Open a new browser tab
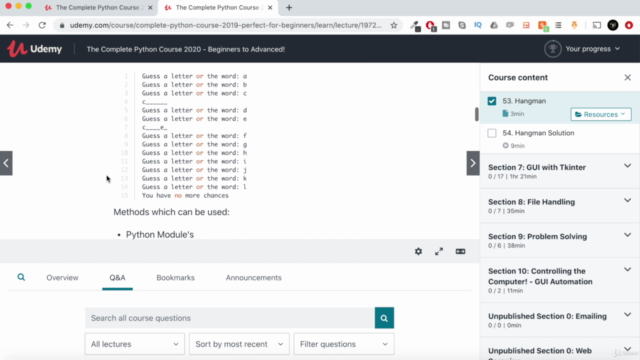This screenshot has width=640, height=360. pyautogui.click(x=289, y=7)
